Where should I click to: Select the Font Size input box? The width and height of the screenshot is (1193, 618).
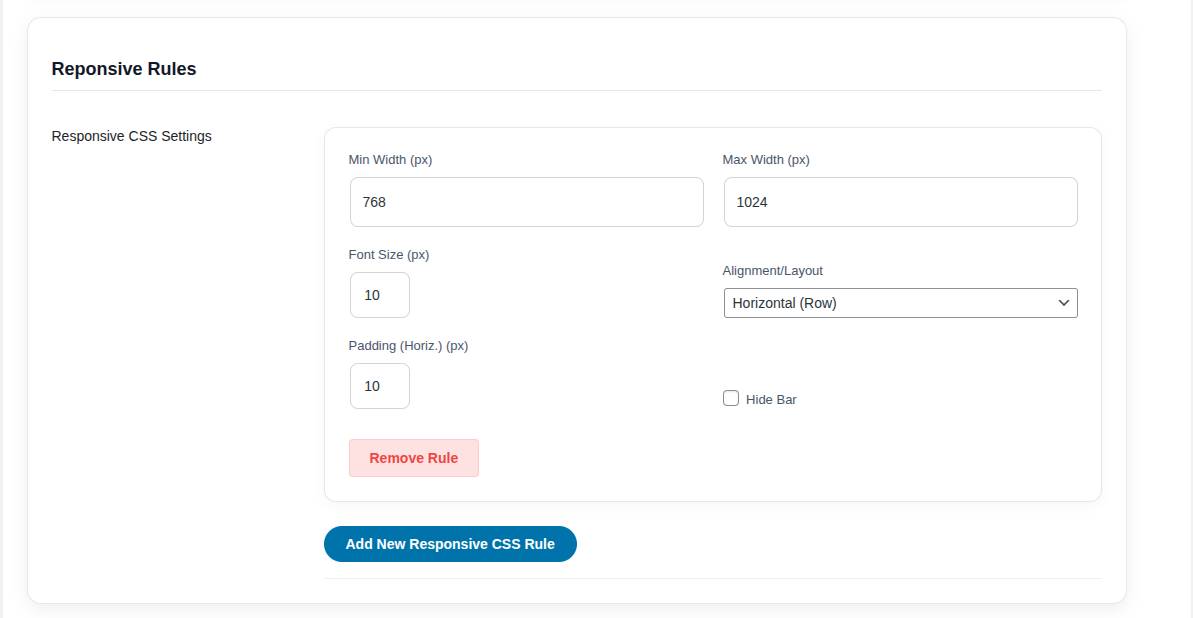point(380,295)
